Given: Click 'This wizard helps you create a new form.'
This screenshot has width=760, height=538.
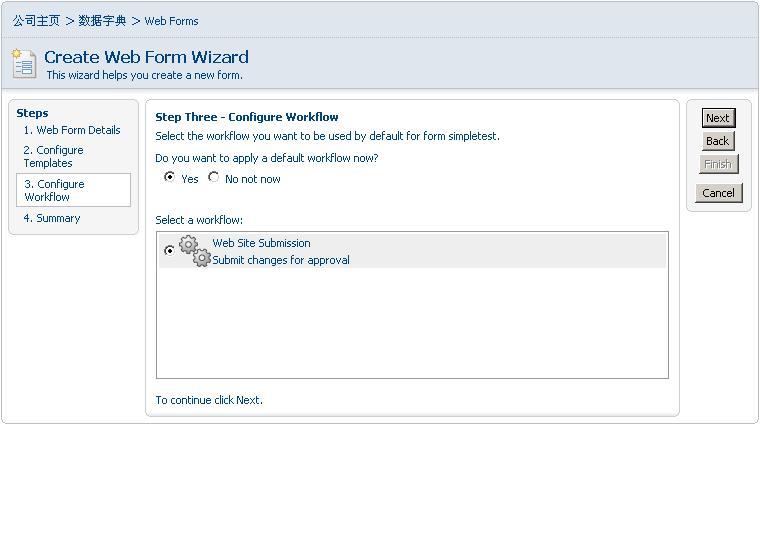Looking at the screenshot, I should tap(144, 75).
